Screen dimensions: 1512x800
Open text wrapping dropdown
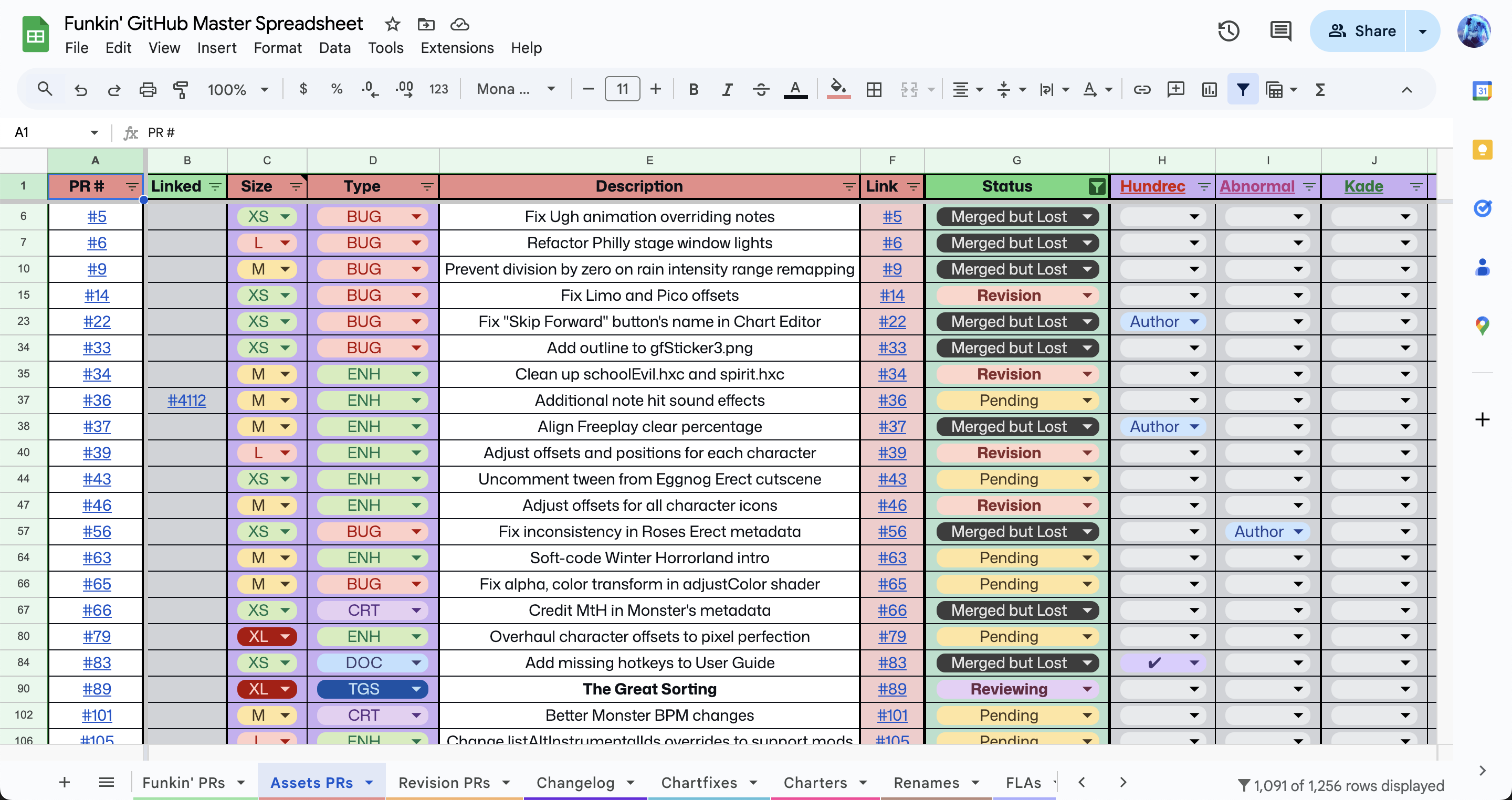1054,89
